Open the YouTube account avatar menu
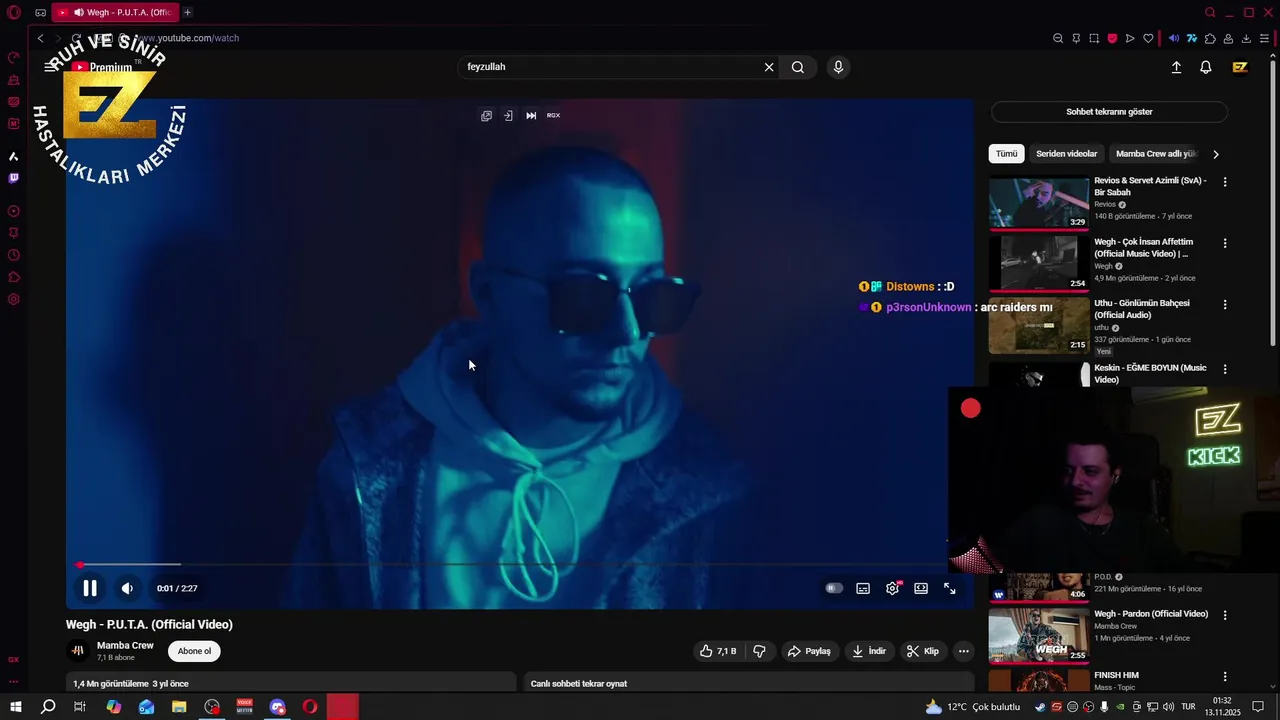The width and height of the screenshot is (1280, 720). tap(1240, 67)
